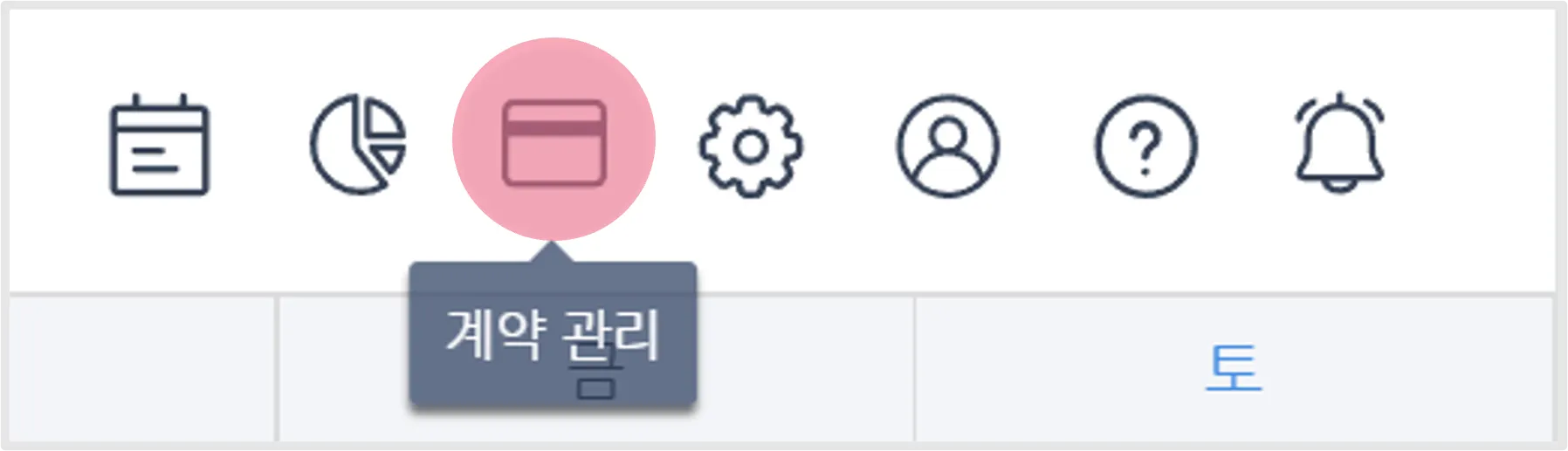Expand the alerts list from the bell

[x=1339, y=143]
